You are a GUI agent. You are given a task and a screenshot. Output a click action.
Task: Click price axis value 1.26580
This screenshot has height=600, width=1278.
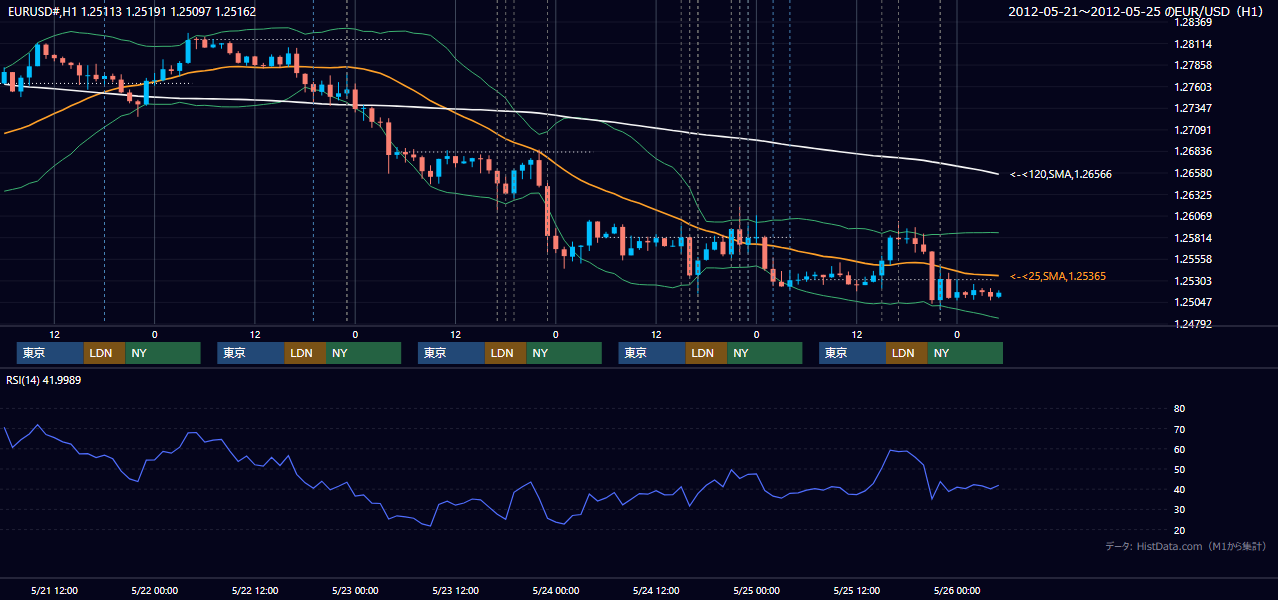(x=1192, y=173)
